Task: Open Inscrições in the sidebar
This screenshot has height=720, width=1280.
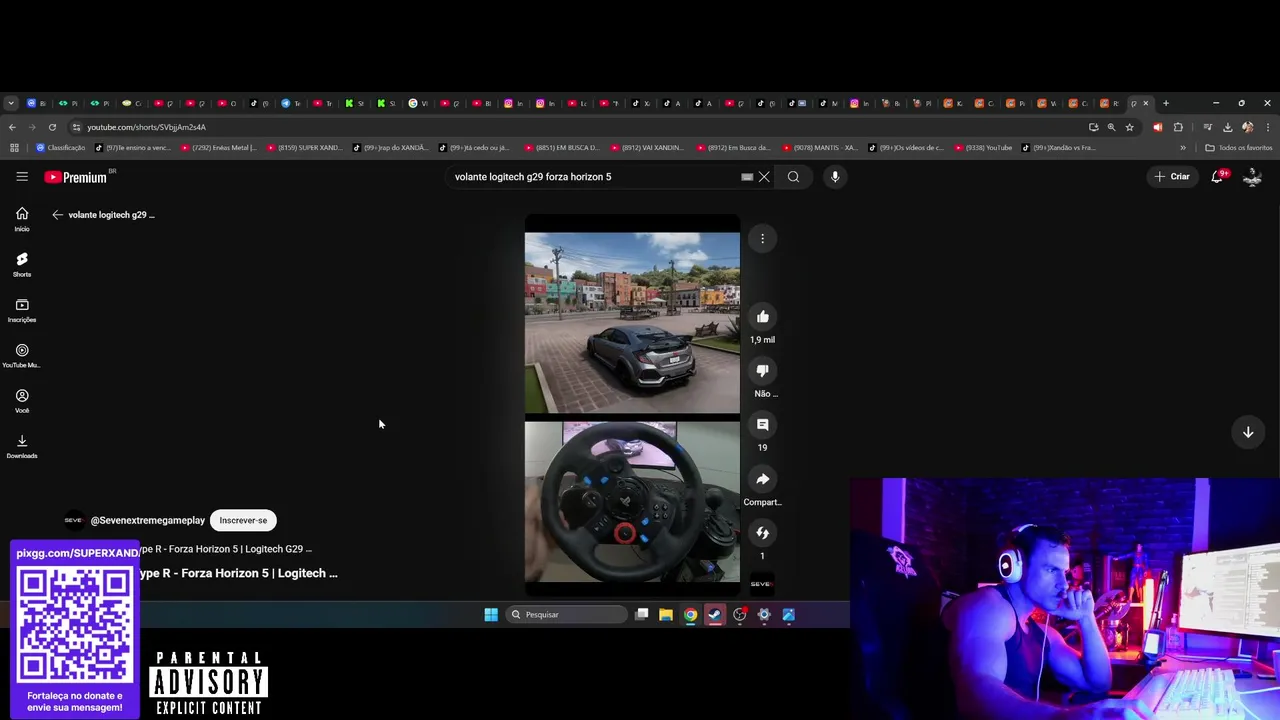Action: coord(22,310)
